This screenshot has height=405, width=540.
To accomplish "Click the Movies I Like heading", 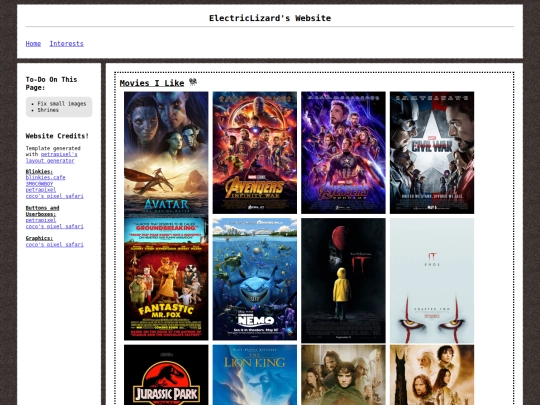I will coord(152,83).
